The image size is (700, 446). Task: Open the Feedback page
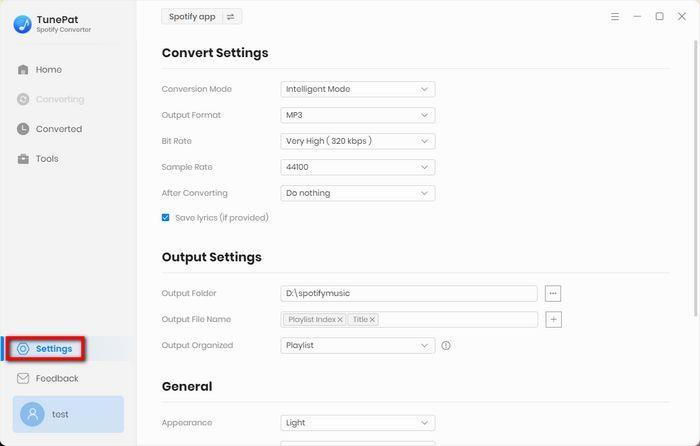coord(56,378)
